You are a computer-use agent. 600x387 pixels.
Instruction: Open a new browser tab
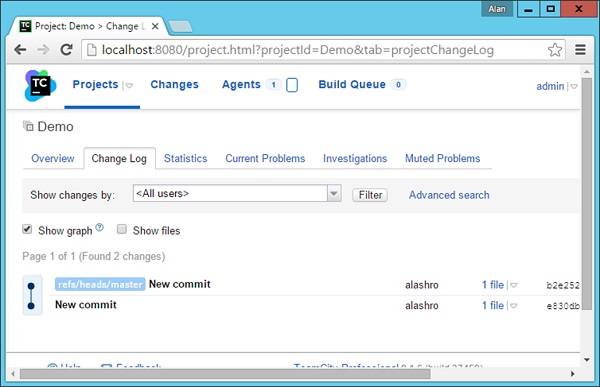181,26
